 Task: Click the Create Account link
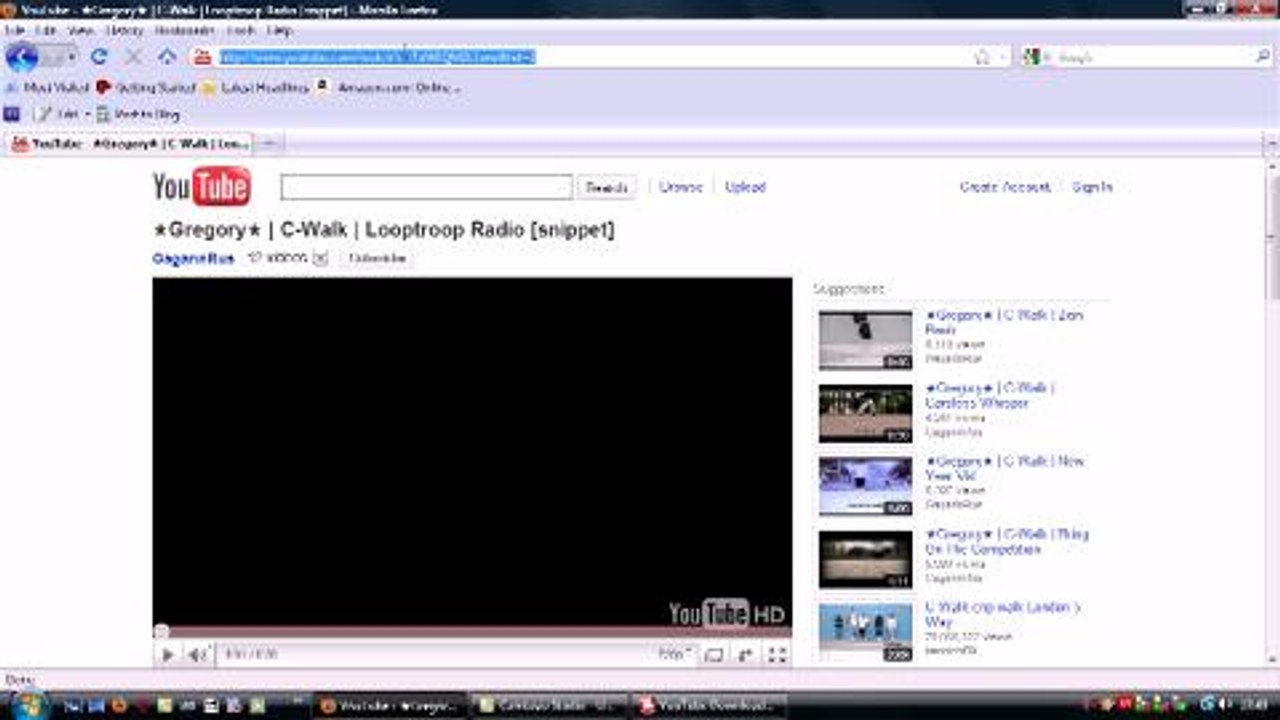point(1005,187)
